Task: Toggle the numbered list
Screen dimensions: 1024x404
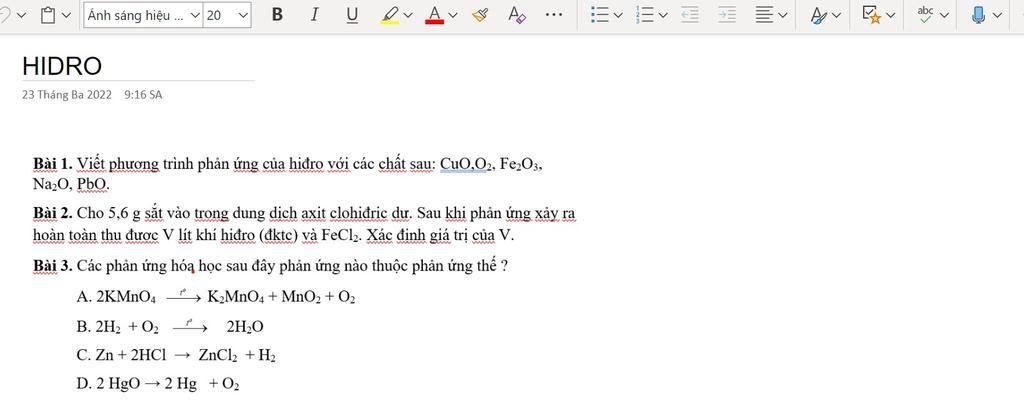Action: click(x=645, y=15)
